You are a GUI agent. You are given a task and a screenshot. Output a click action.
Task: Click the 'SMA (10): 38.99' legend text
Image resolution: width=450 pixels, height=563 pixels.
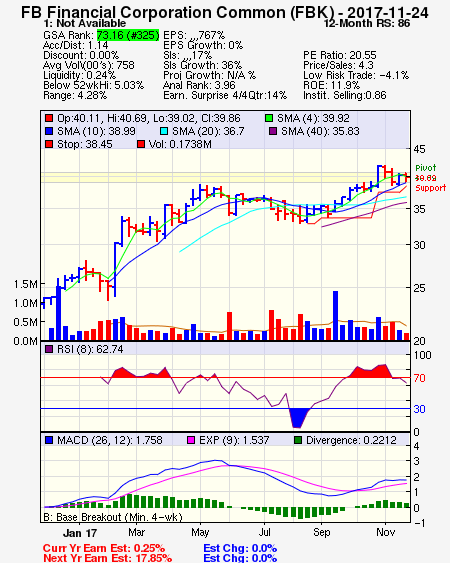coord(96,131)
